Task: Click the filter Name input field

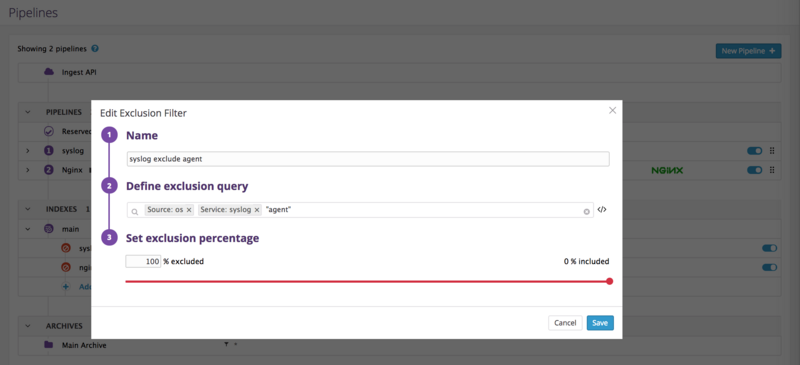Action: pos(368,159)
